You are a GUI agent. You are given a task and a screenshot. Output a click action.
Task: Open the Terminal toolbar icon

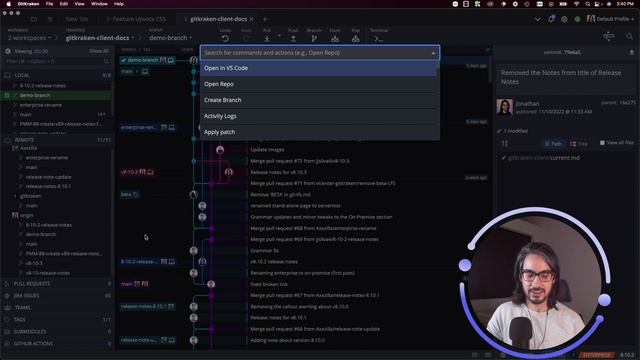378,38
